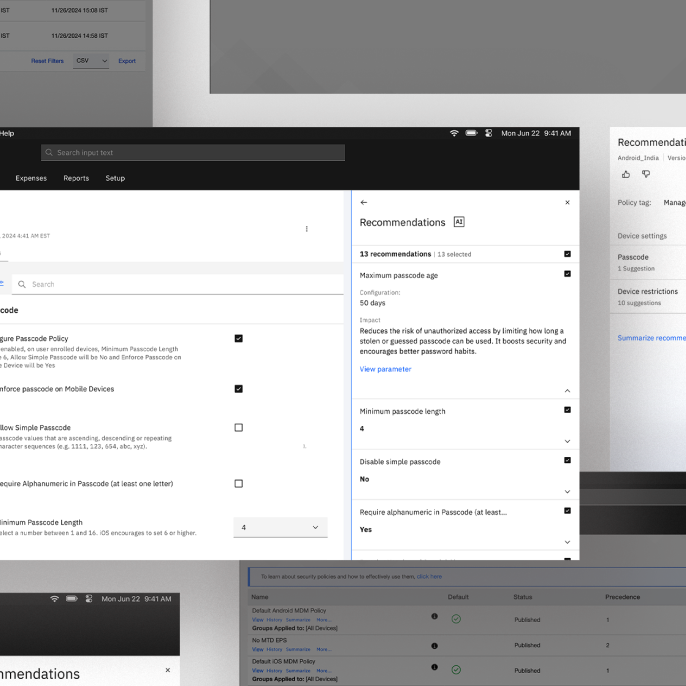
Task: Click info icon for No MTD EPS policy
Action: click(434, 646)
